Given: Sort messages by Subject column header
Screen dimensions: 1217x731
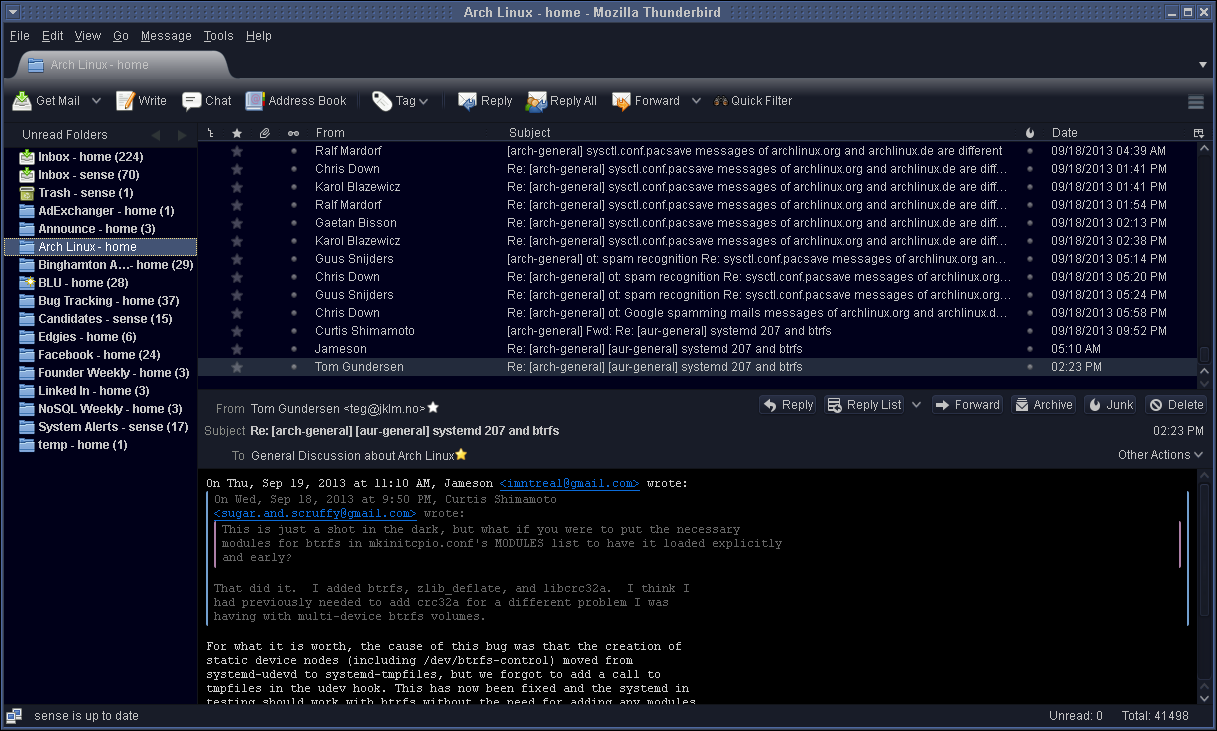Looking at the screenshot, I should coord(762,133).
